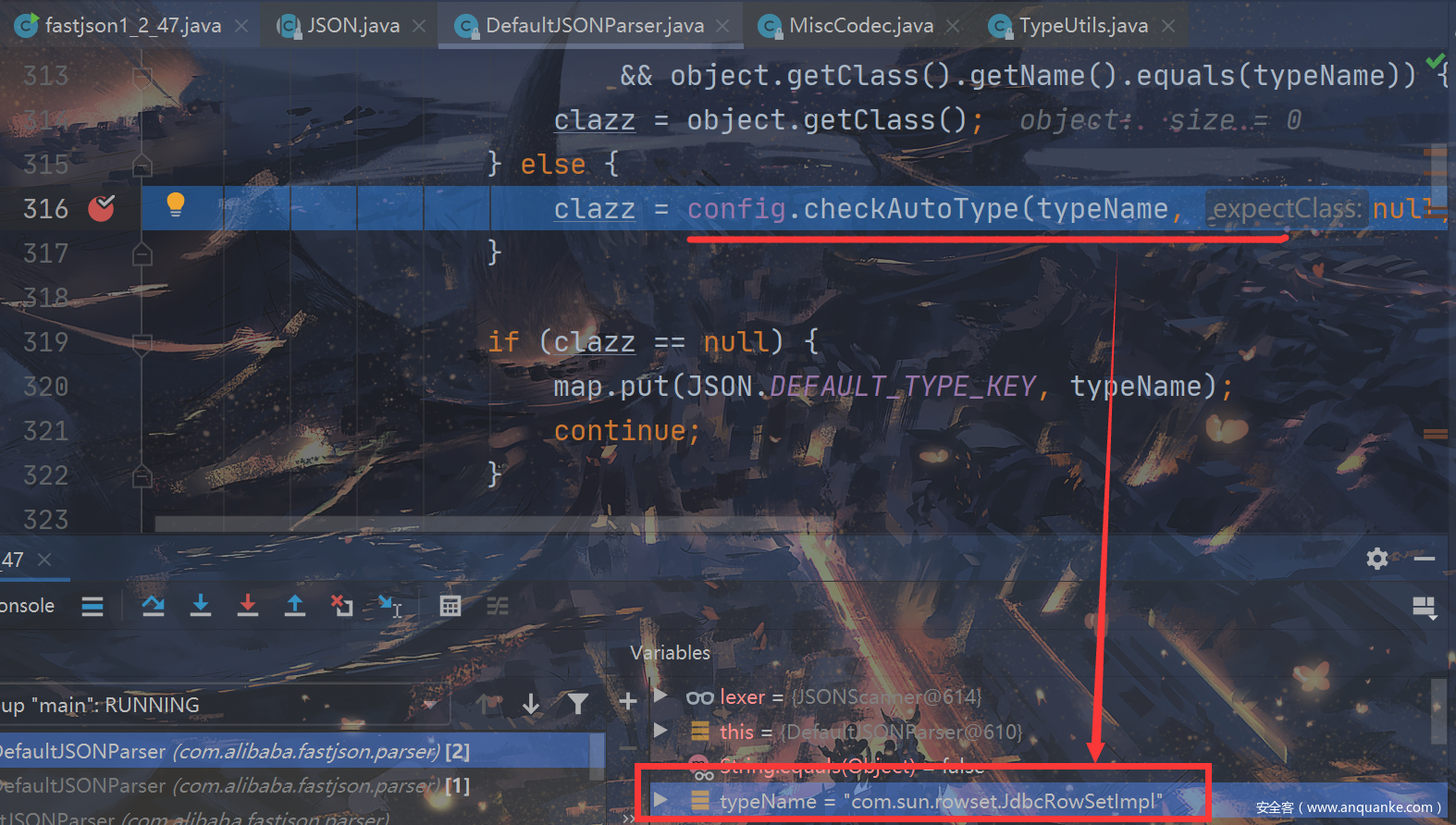Image resolution: width=1456 pixels, height=825 pixels.
Task: Click the else keyword on line 315
Action: (x=553, y=164)
